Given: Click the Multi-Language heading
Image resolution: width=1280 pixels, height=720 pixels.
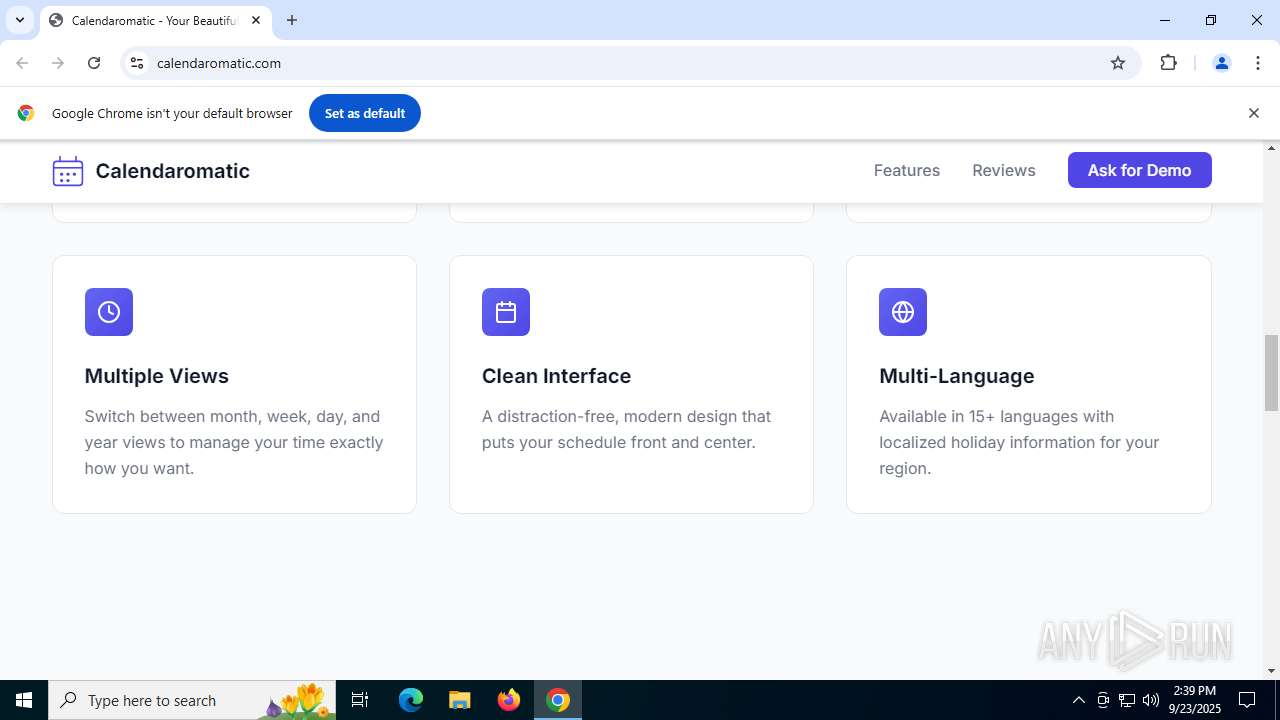Looking at the screenshot, I should coord(957,376).
